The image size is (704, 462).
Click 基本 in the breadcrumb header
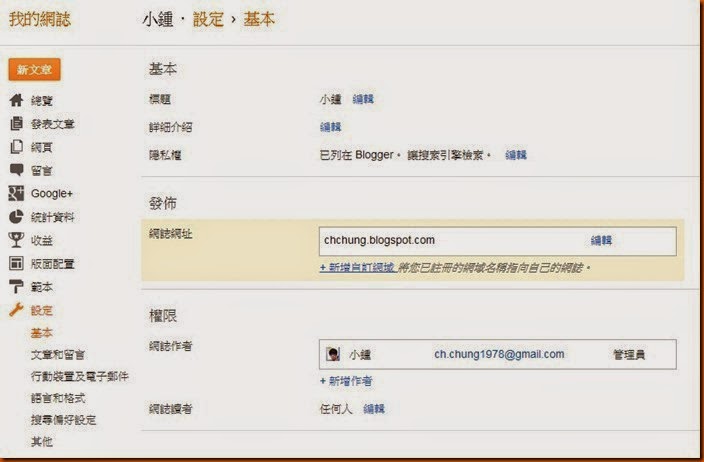click(x=259, y=19)
